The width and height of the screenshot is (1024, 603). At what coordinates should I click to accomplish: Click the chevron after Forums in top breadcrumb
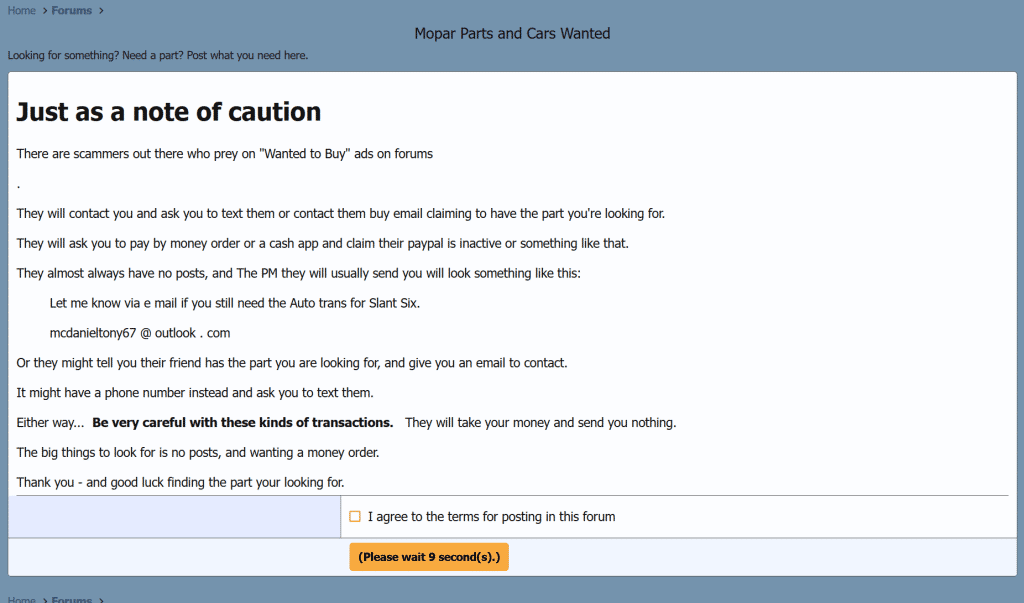click(x=101, y=11)
